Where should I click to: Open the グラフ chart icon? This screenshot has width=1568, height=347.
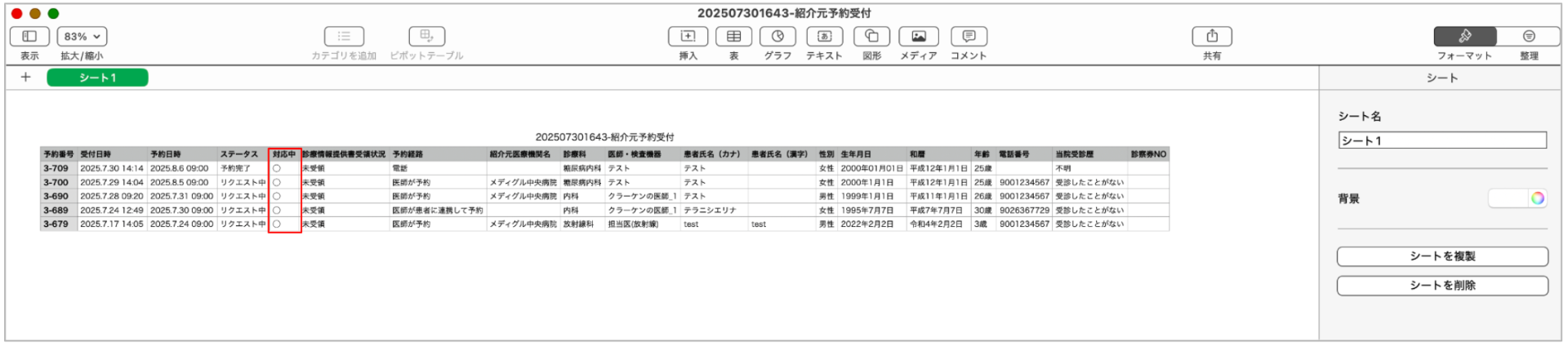pos(777,37)
